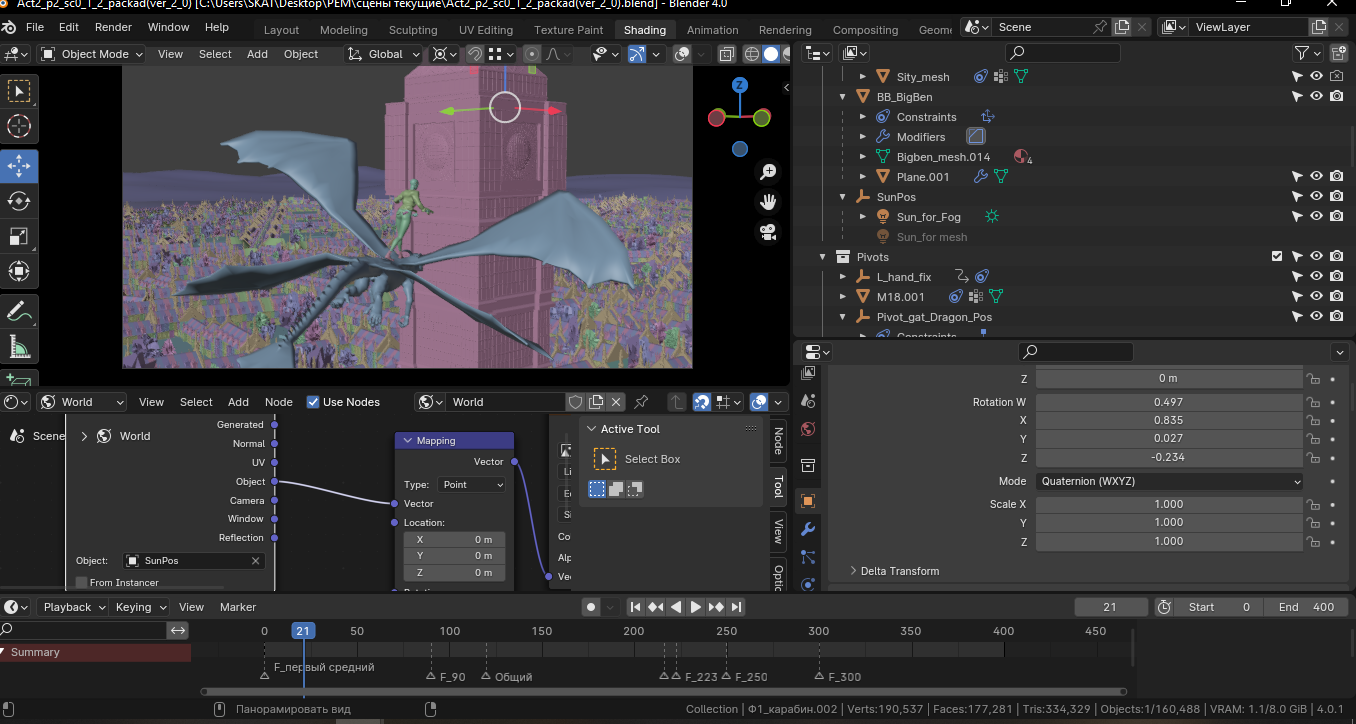Open the Render menu

pos(113,27)
